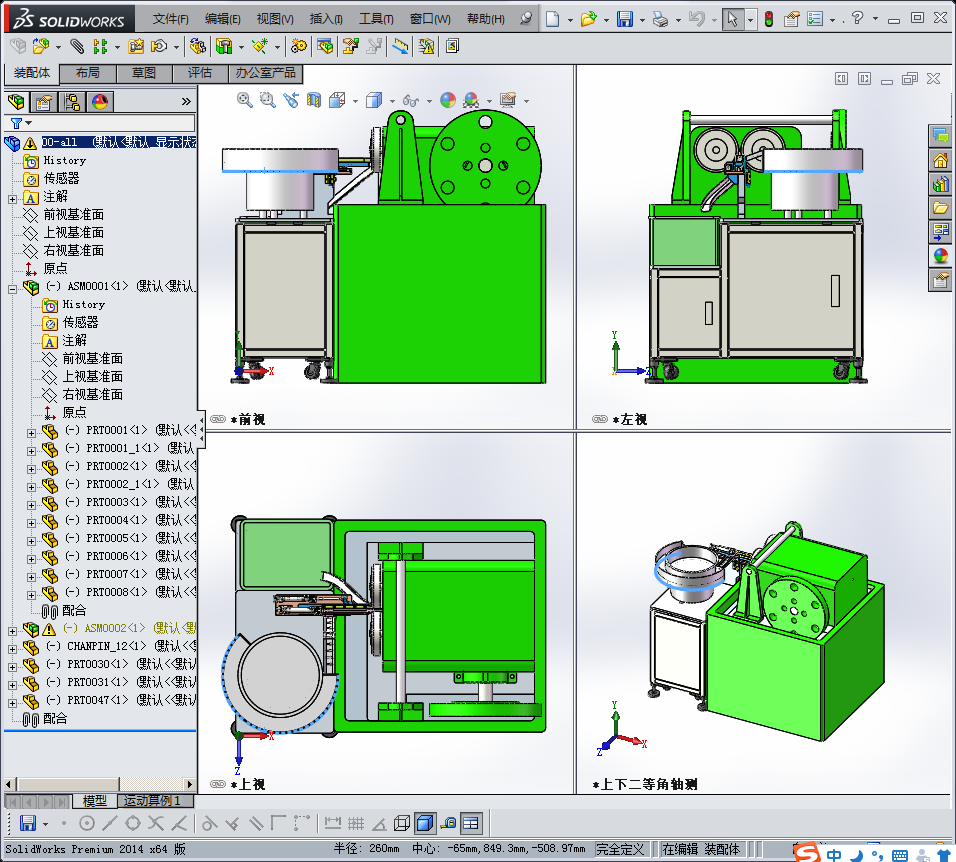
Task: Click the Insert Components icon
Action: pyautogui.click(x=40, y=46)
